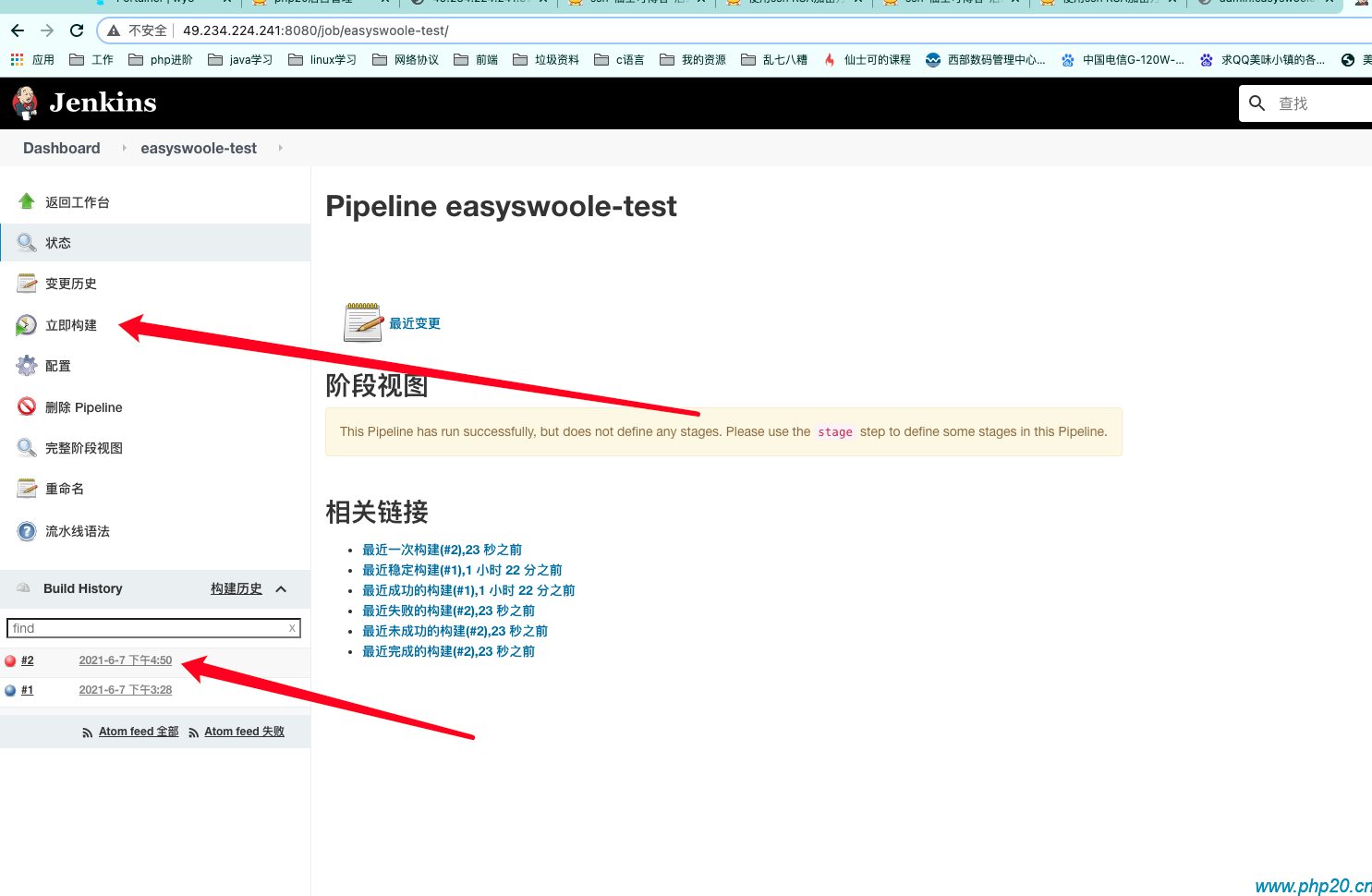Choose 立即构建 to start a build
1372x896 pixels.
point(71,325)
